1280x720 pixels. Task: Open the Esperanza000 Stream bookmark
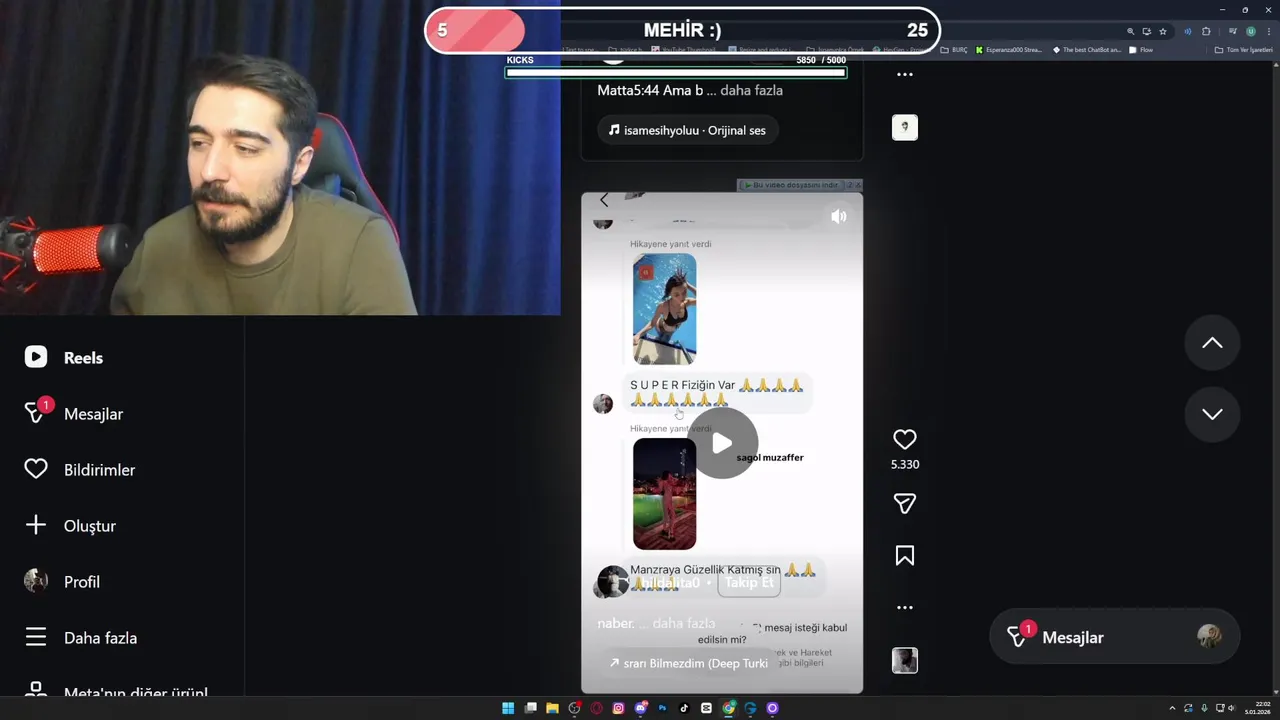click(1009, 50)
